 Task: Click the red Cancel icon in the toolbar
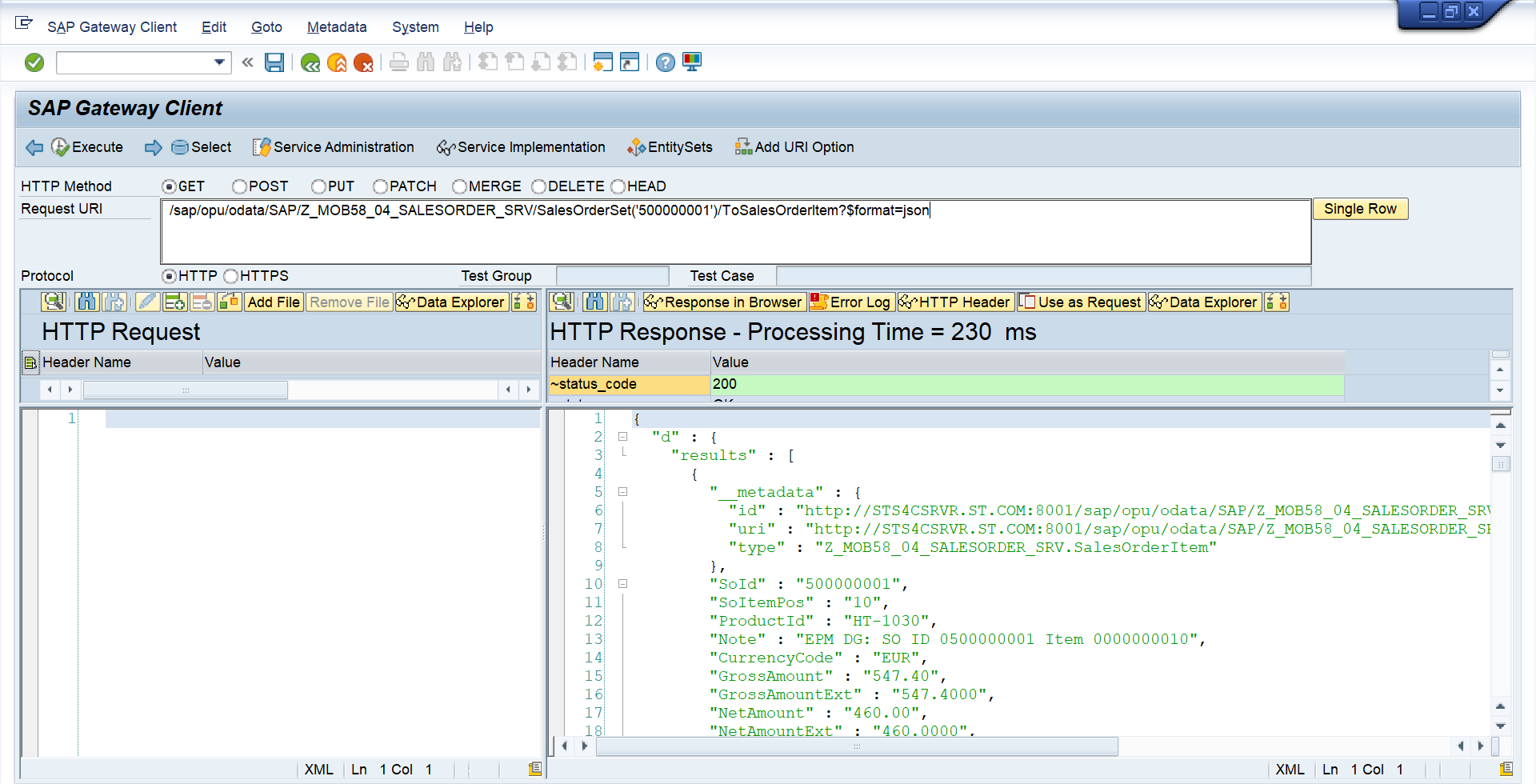tap(363, 62)
